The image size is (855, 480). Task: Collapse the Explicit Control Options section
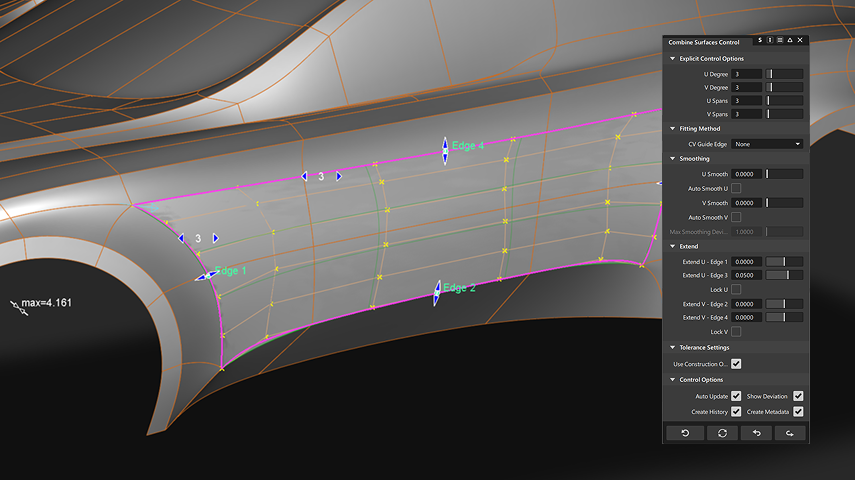672,58
